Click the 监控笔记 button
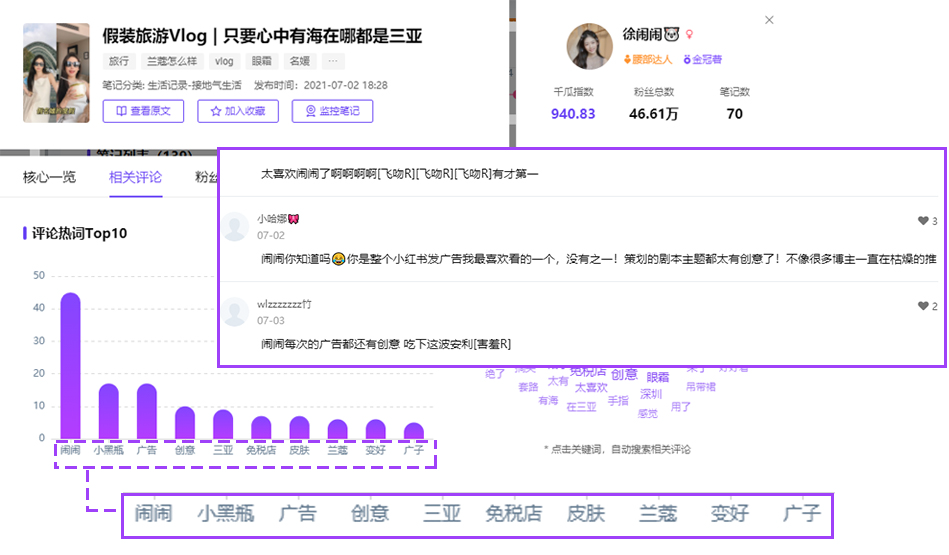 point(332,111)
